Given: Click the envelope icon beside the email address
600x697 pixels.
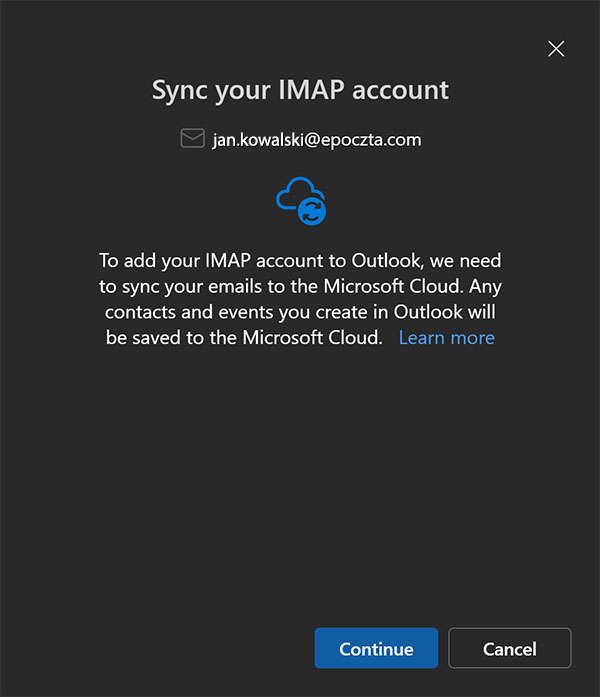Looking at the screenshot, I should tap(192, 139).
